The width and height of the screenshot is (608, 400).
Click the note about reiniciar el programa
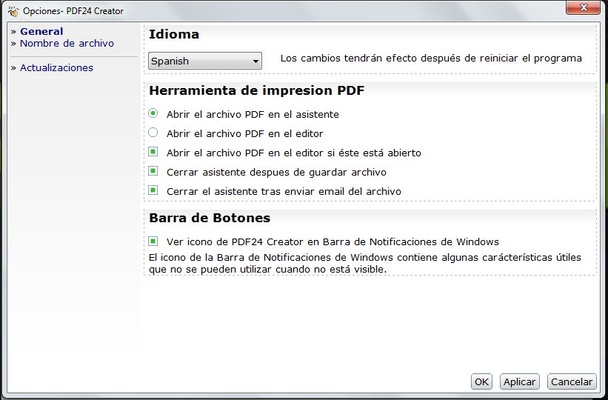pyautogui.click(x=431, y=59)
